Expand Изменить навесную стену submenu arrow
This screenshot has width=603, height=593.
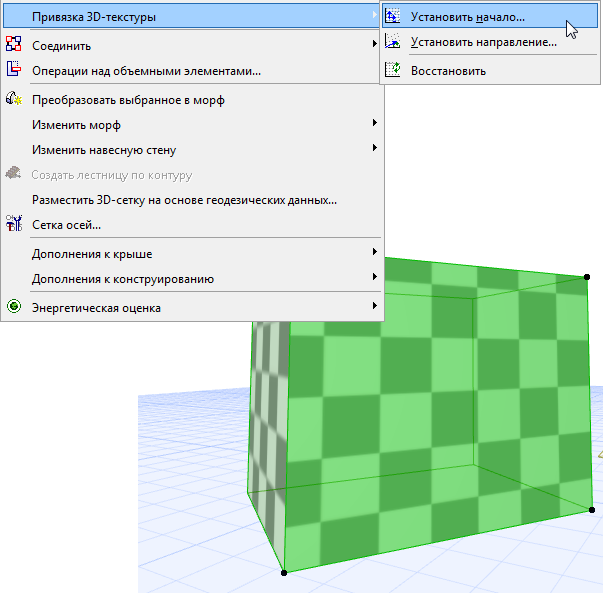(374, 148)
